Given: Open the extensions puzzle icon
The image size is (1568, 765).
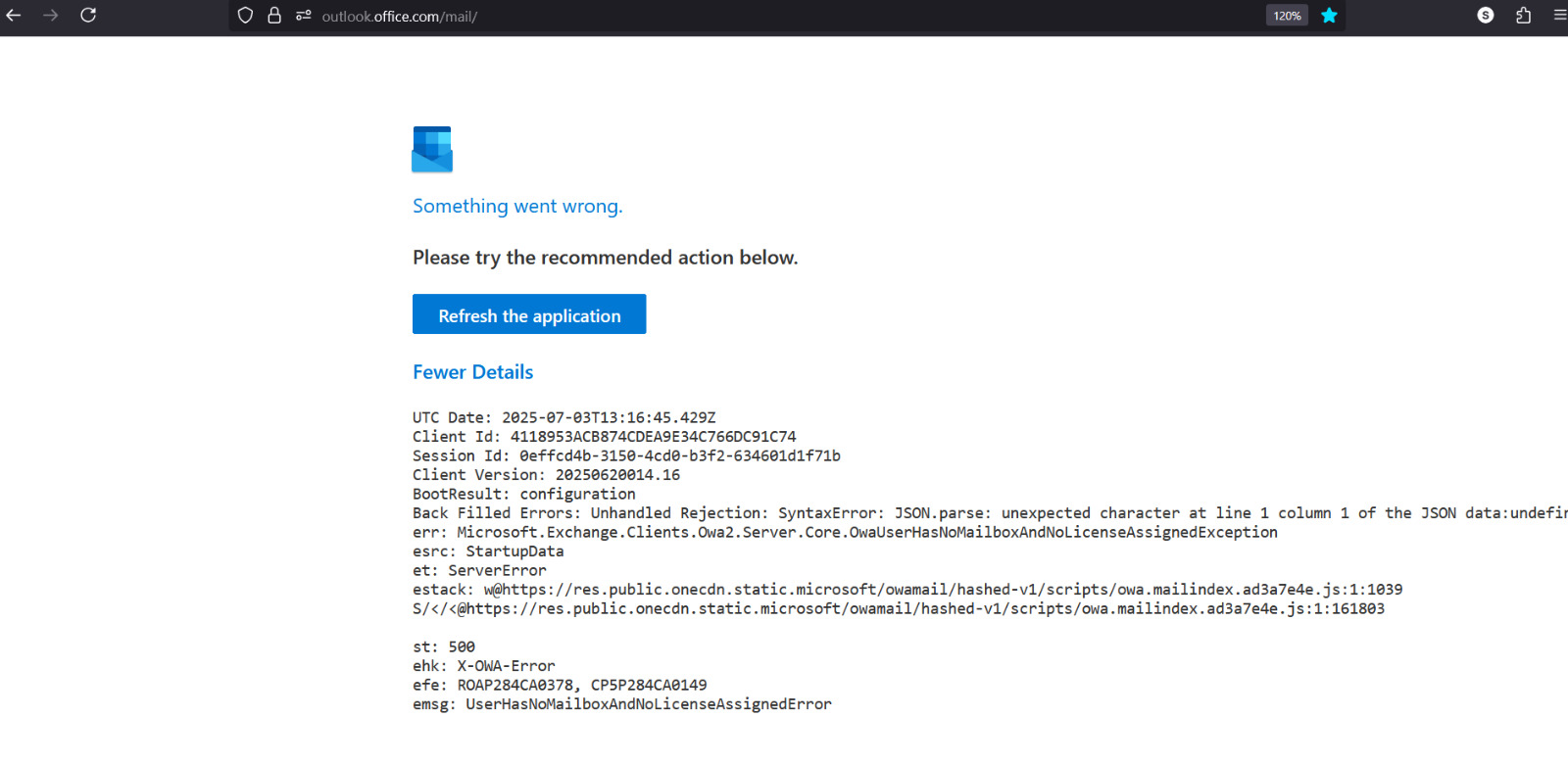Looking at the screenshot, I should (x=1523, y=16).
